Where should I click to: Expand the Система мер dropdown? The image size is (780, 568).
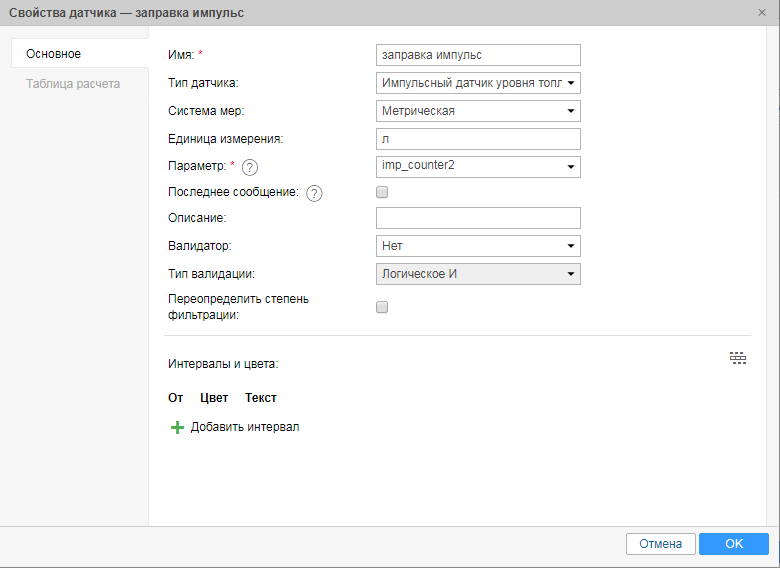(478, 111)
